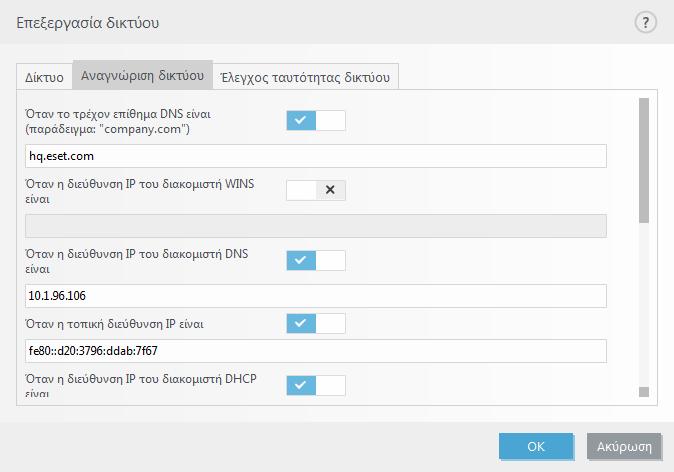Screen dimensions: 674x472
Task: Click the Ακύρωση cancel button
Action: [x=624, y=447]
